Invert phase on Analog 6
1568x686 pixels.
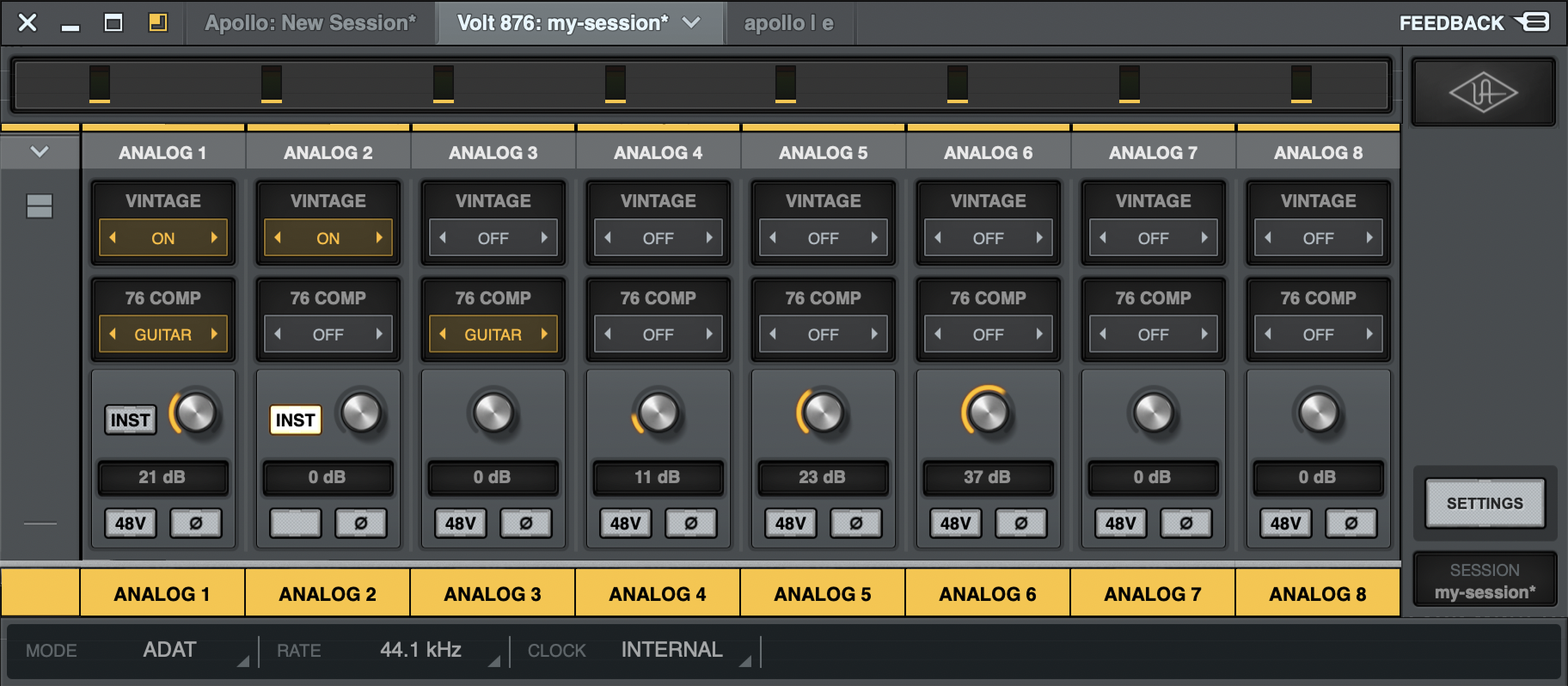pos(1021,523)
